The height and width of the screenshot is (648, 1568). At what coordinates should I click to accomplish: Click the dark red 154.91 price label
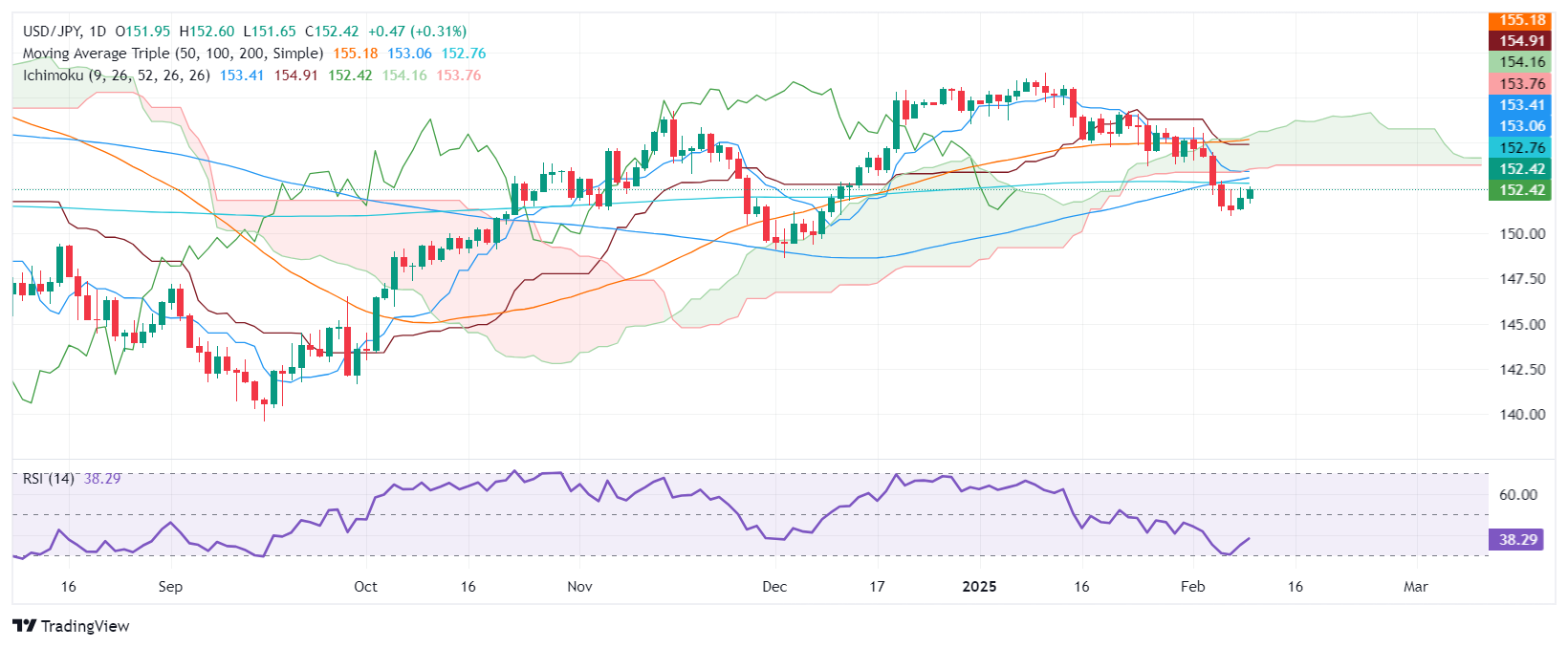pyautogui.click(x=1520, y=41)
